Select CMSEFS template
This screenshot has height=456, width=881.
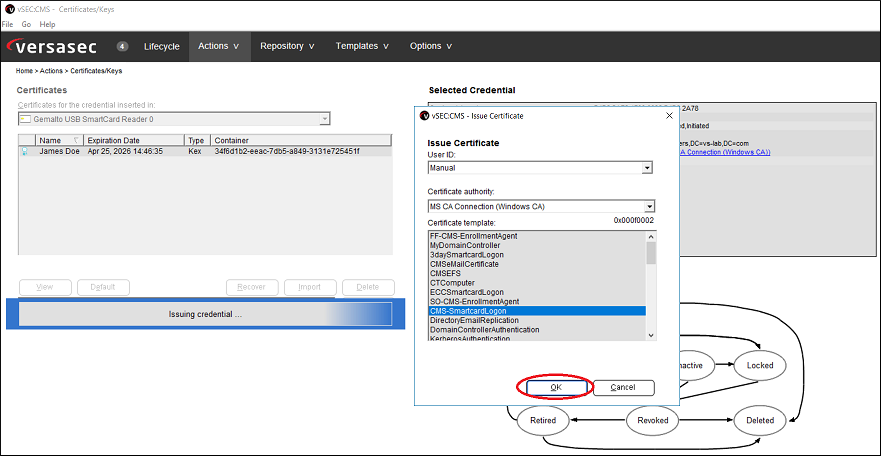[537, 273]
